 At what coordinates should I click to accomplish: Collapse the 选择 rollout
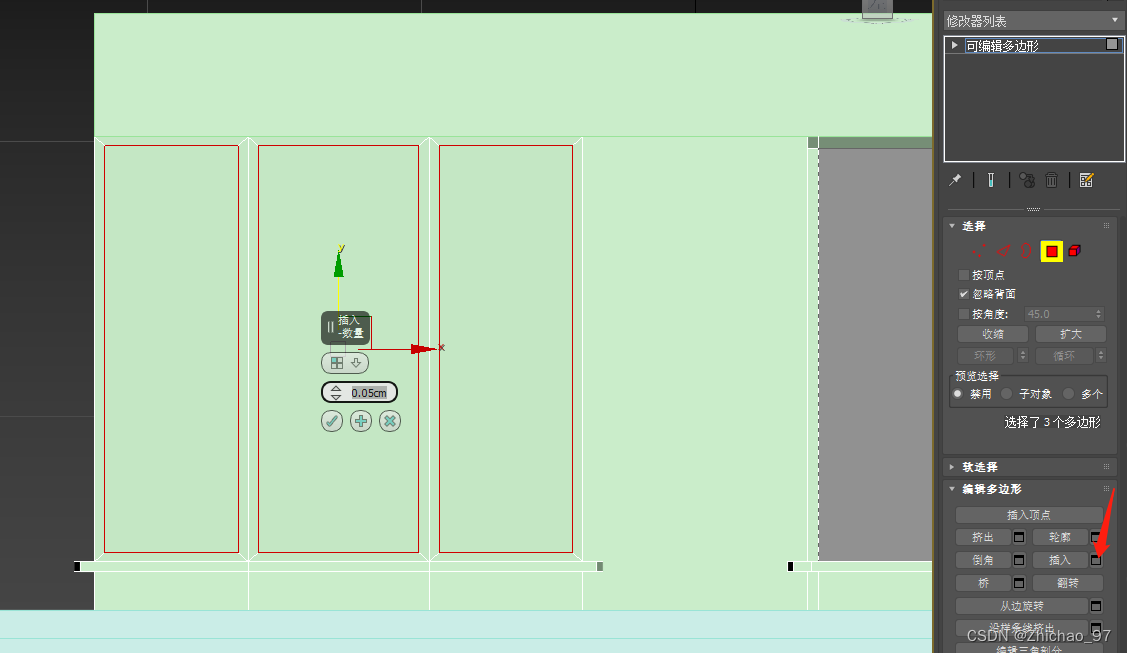952,226
